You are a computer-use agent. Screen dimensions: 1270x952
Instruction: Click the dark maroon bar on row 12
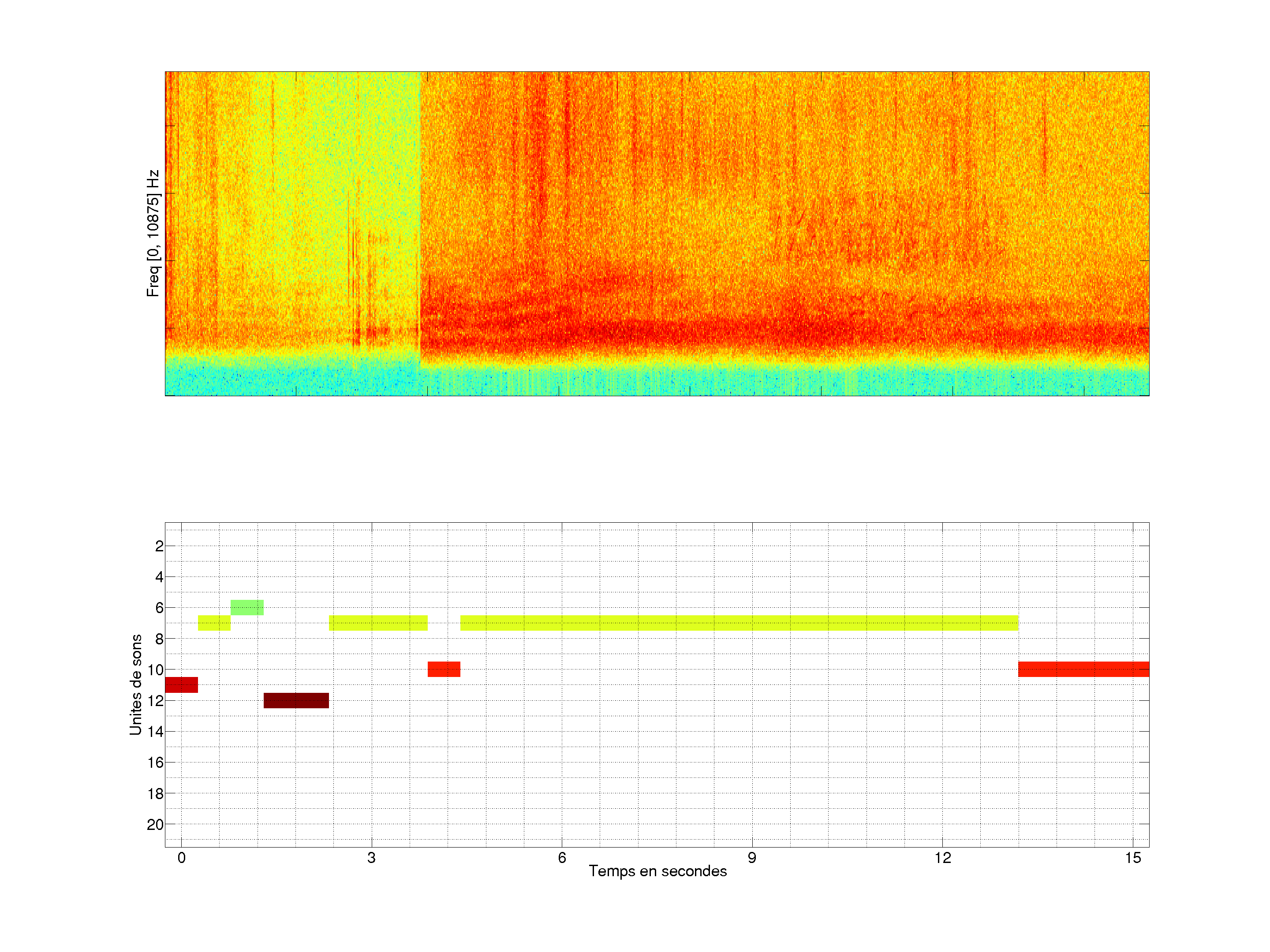click(296, 700)
